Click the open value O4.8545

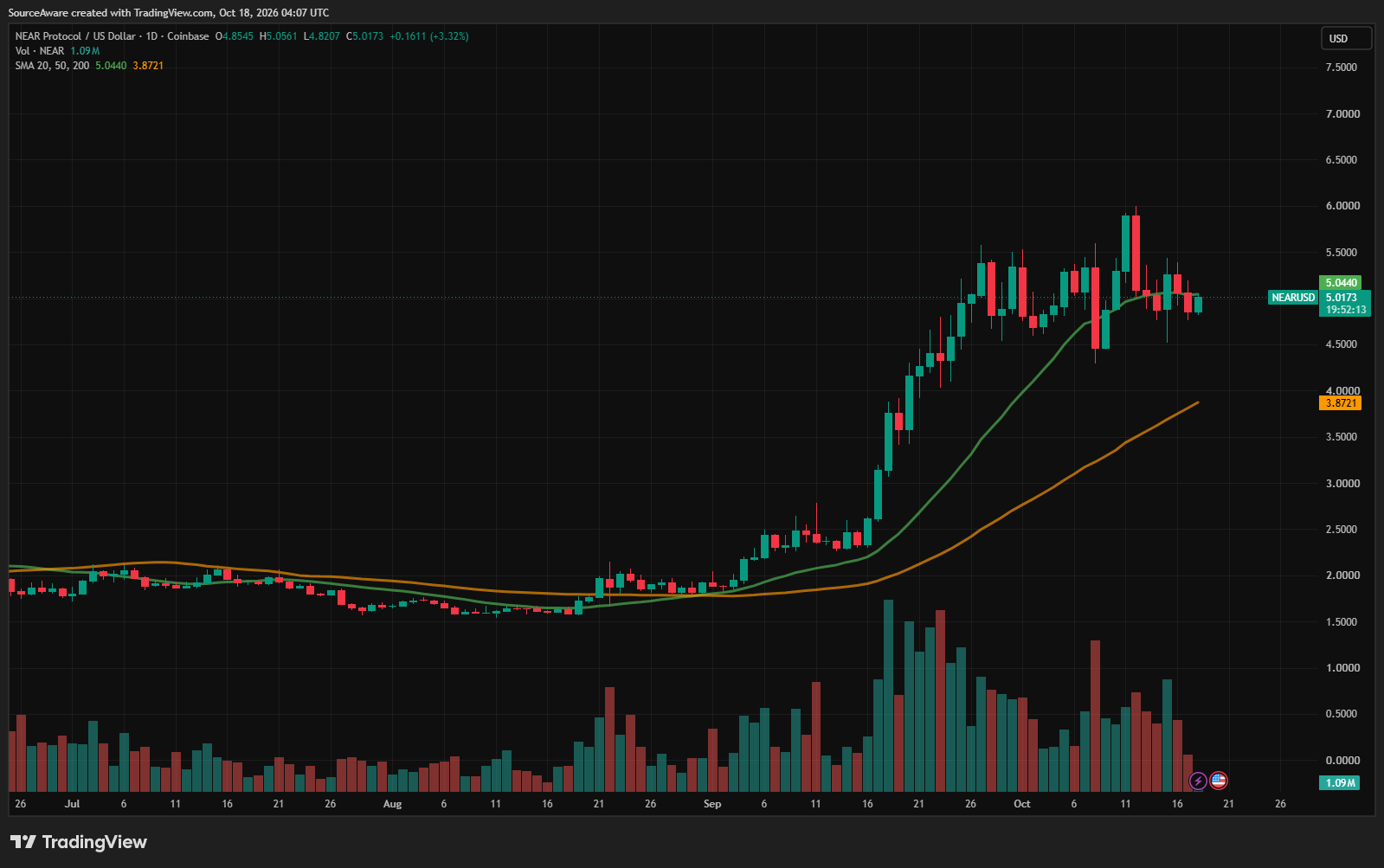coord(235,36)
